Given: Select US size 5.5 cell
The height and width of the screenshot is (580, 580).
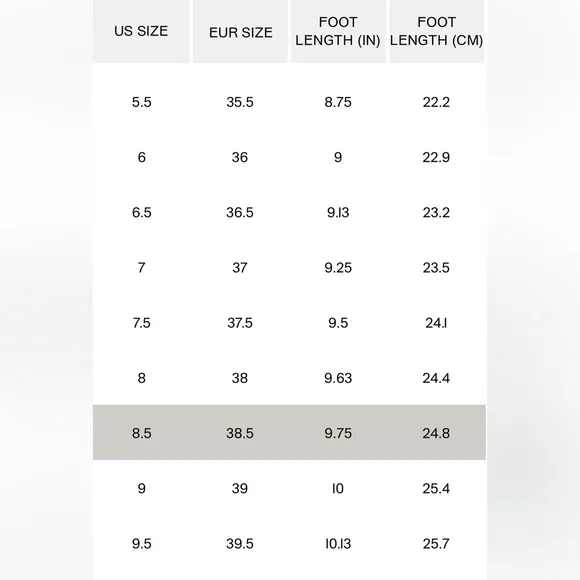Looking at the screenshot, I should [x=142, y=102].
